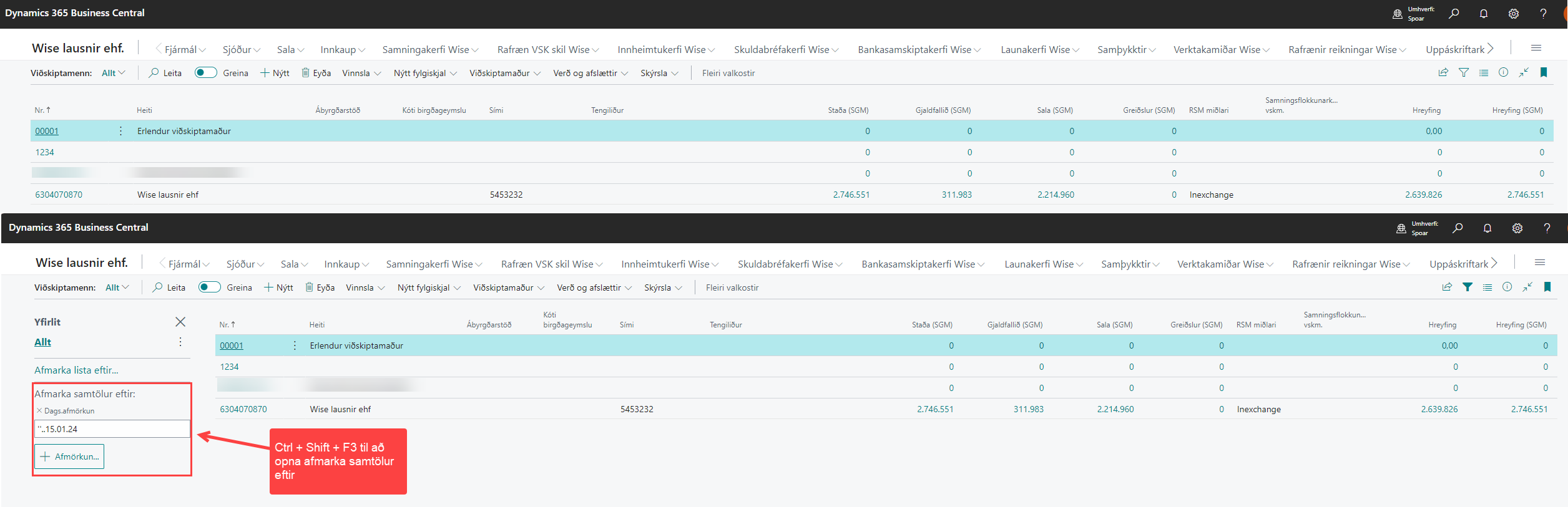Open the three-dot menu beside Allt in Yfirlit pane
1568x507 pixels.
coord(180,342)
